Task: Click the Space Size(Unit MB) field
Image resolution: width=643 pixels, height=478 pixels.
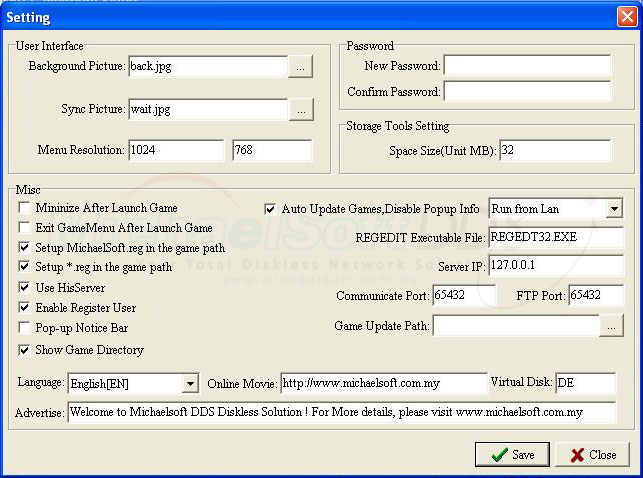Action: tap(555, 150)
